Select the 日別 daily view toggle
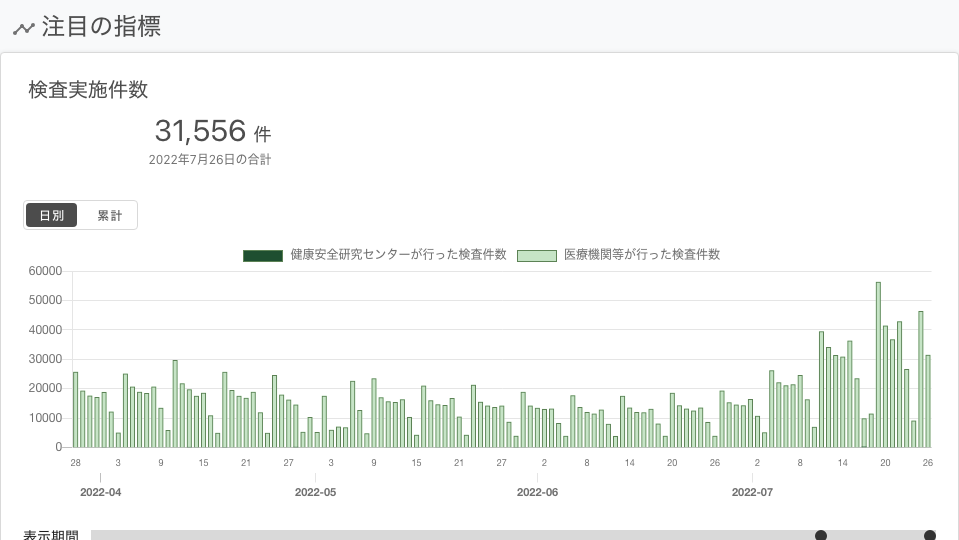This screenshot has width=959, height=540. point(51,215)
